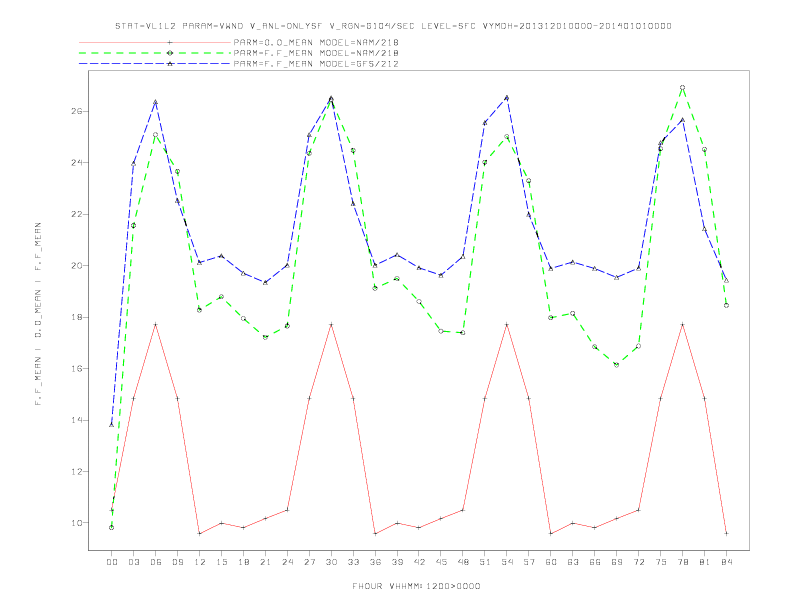Screen dimensions: 792x612
Task: Click red observed plus marker at hour 84
Action: [726, 533]
